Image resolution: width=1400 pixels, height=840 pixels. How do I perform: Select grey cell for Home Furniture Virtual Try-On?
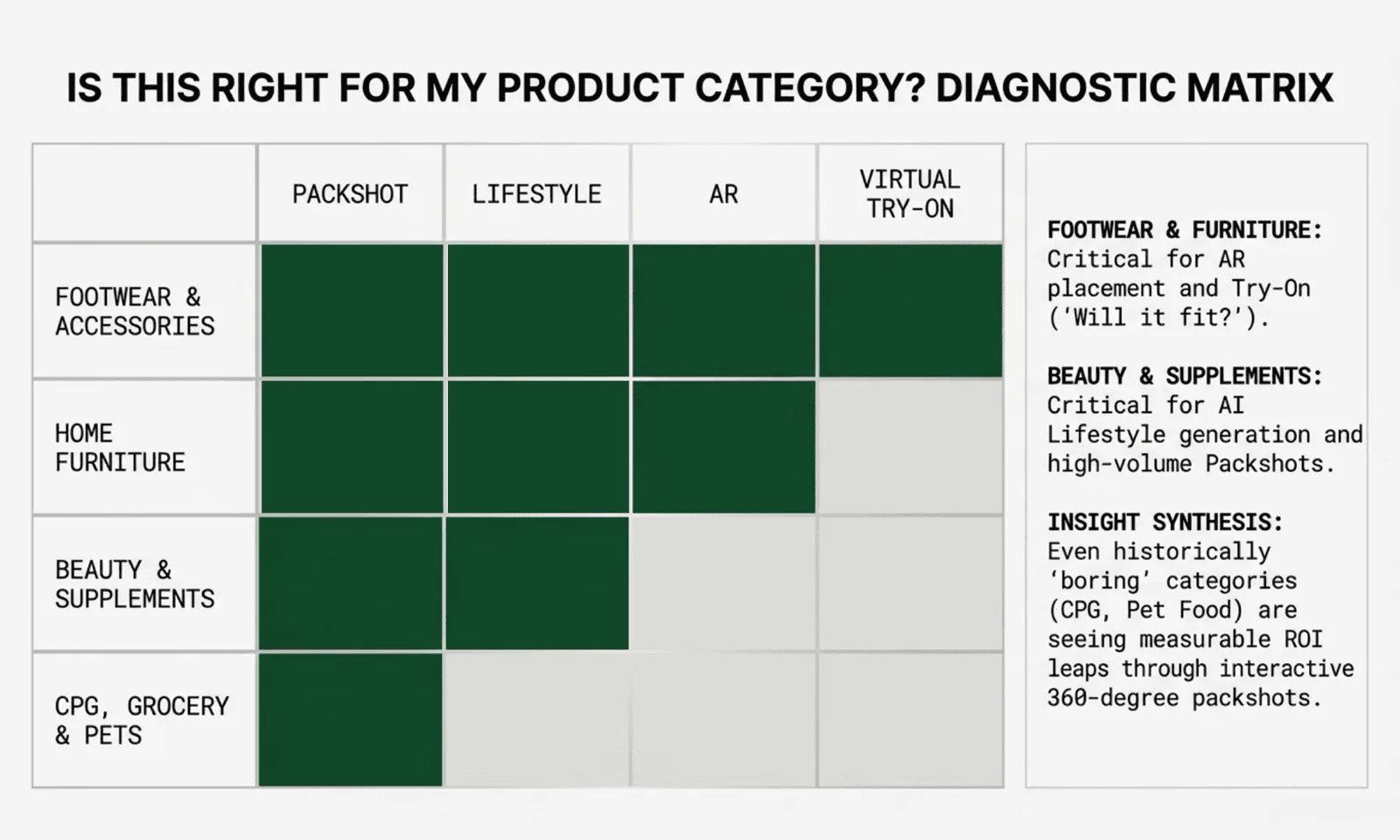click(910, 447)
